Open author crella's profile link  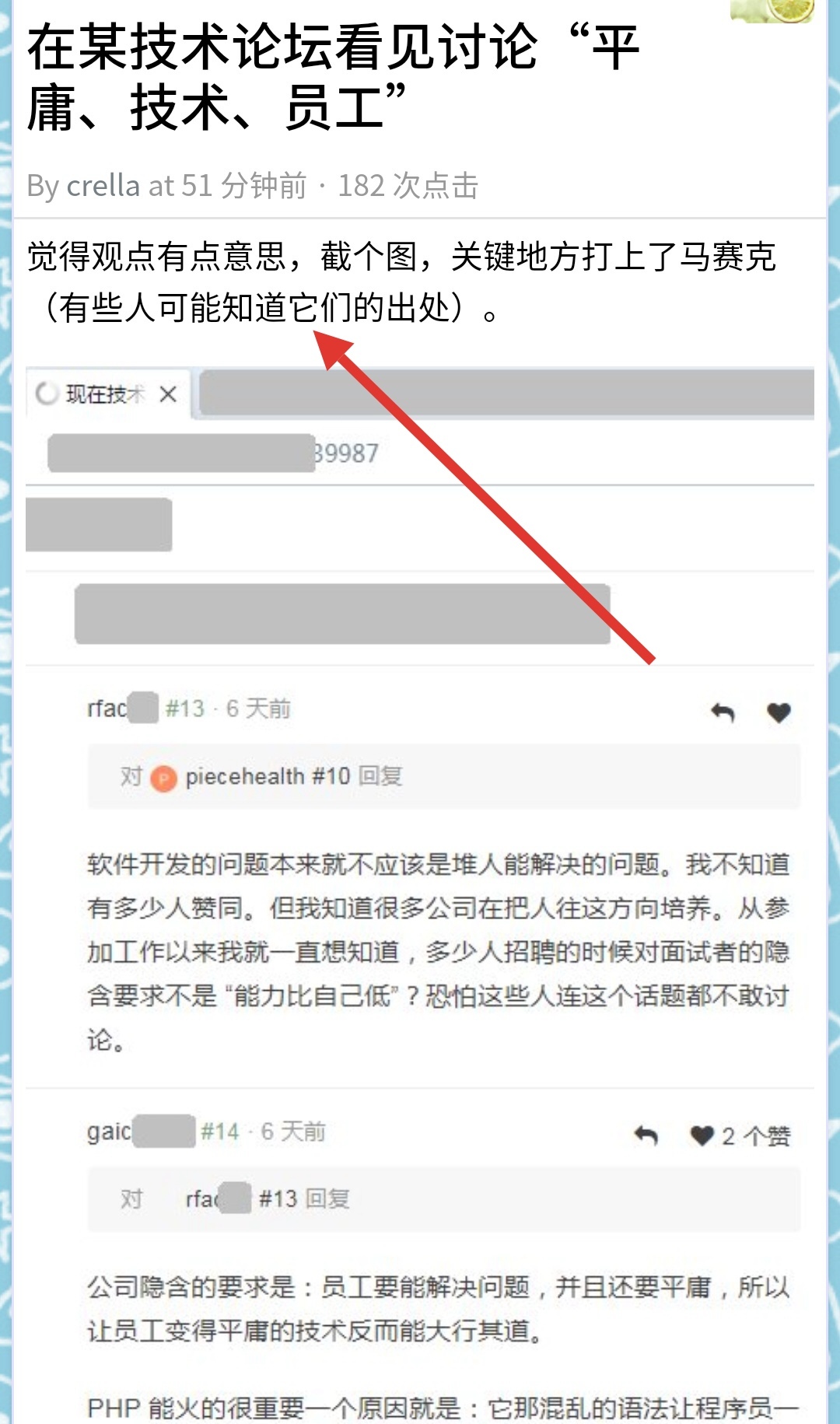[103, 187]
